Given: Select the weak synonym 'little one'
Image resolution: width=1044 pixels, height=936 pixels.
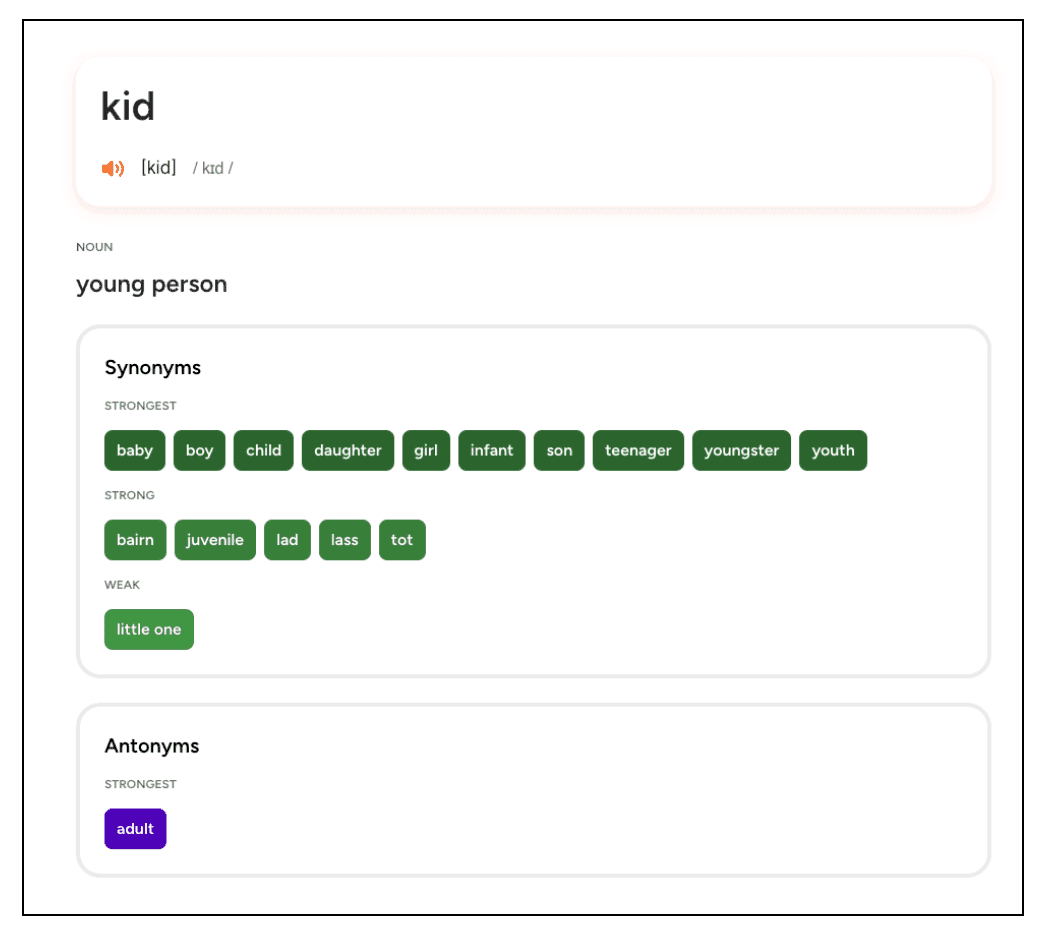Looking at the screenshot, I should tap(149, 629).
